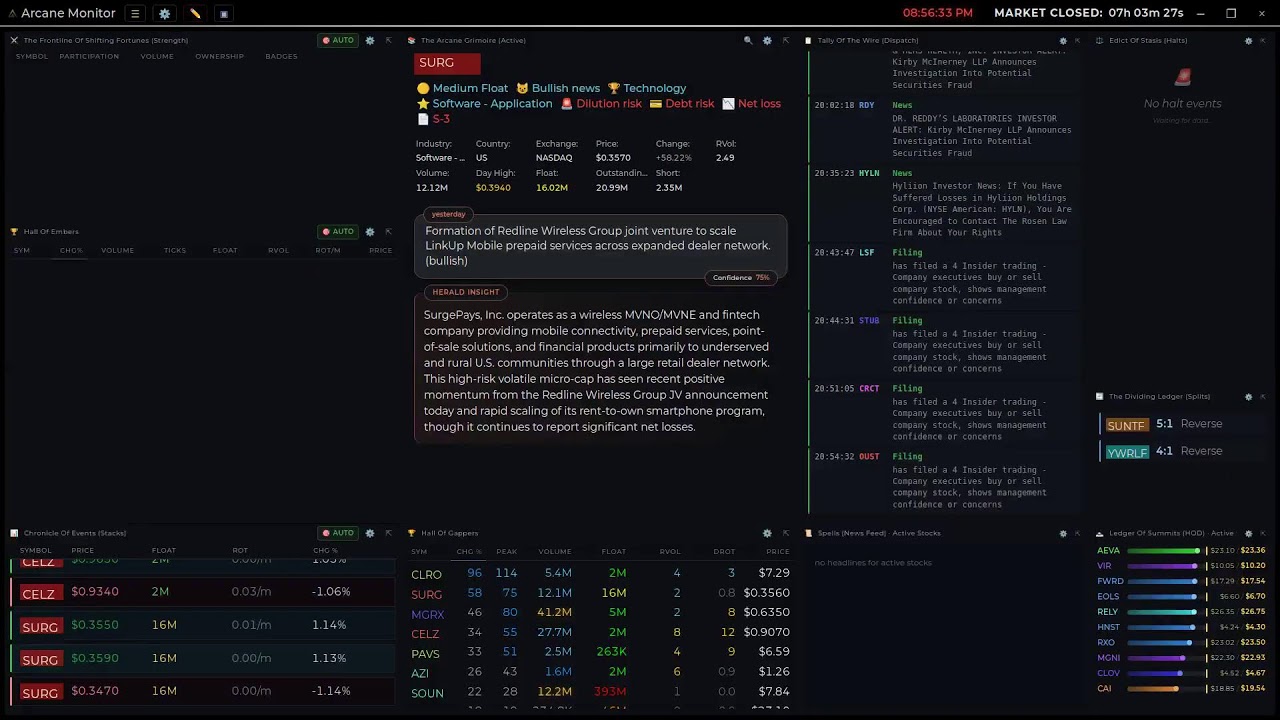Open Chronicle Of Events settings gear
This screenshot has width=1280, height=720.
[x=370, y=533]
